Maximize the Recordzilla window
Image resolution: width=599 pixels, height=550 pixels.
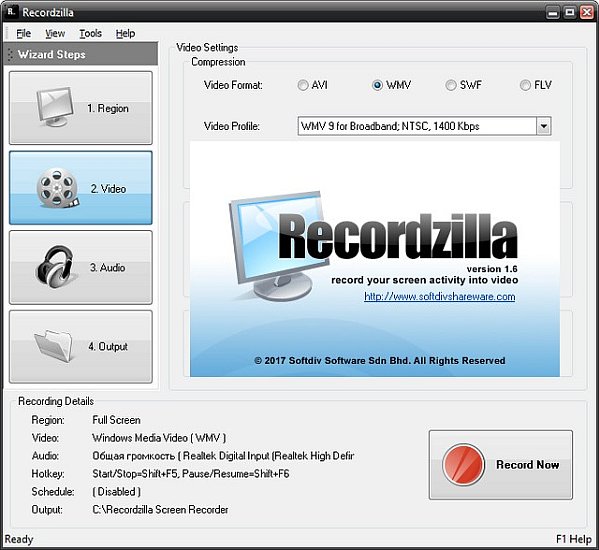pos(570,12)
